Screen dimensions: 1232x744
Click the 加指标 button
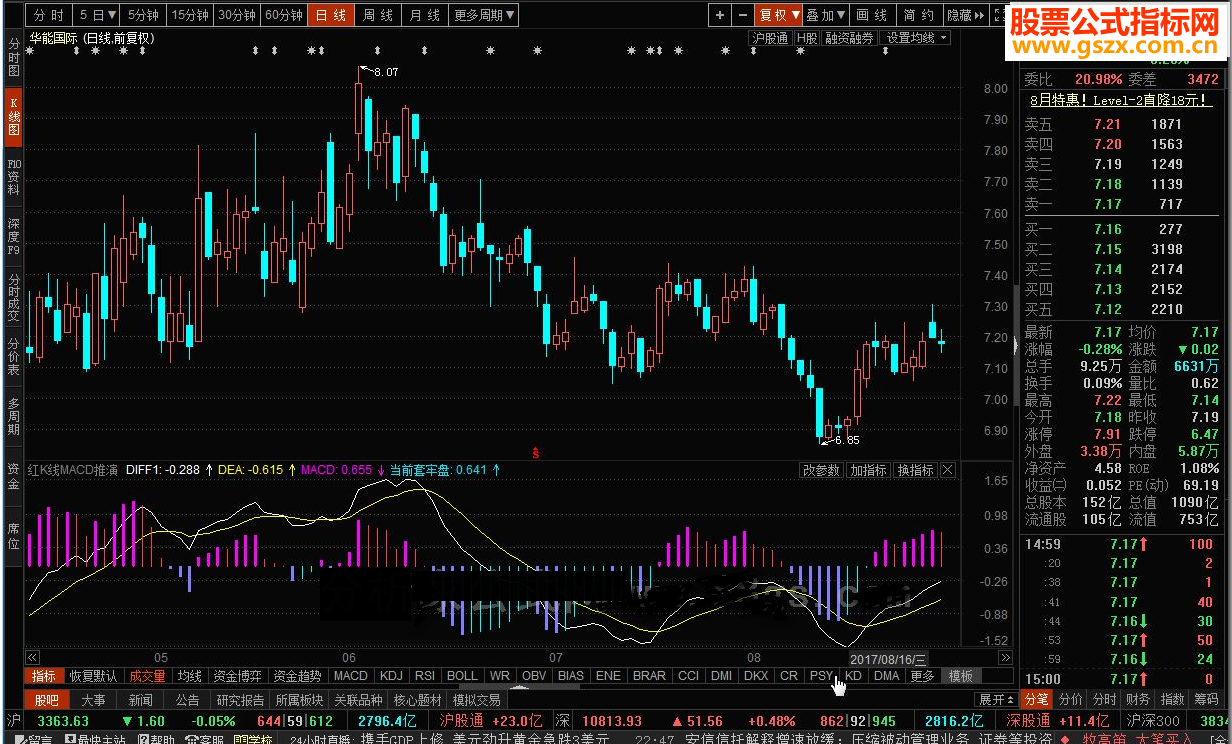point(866,469)
